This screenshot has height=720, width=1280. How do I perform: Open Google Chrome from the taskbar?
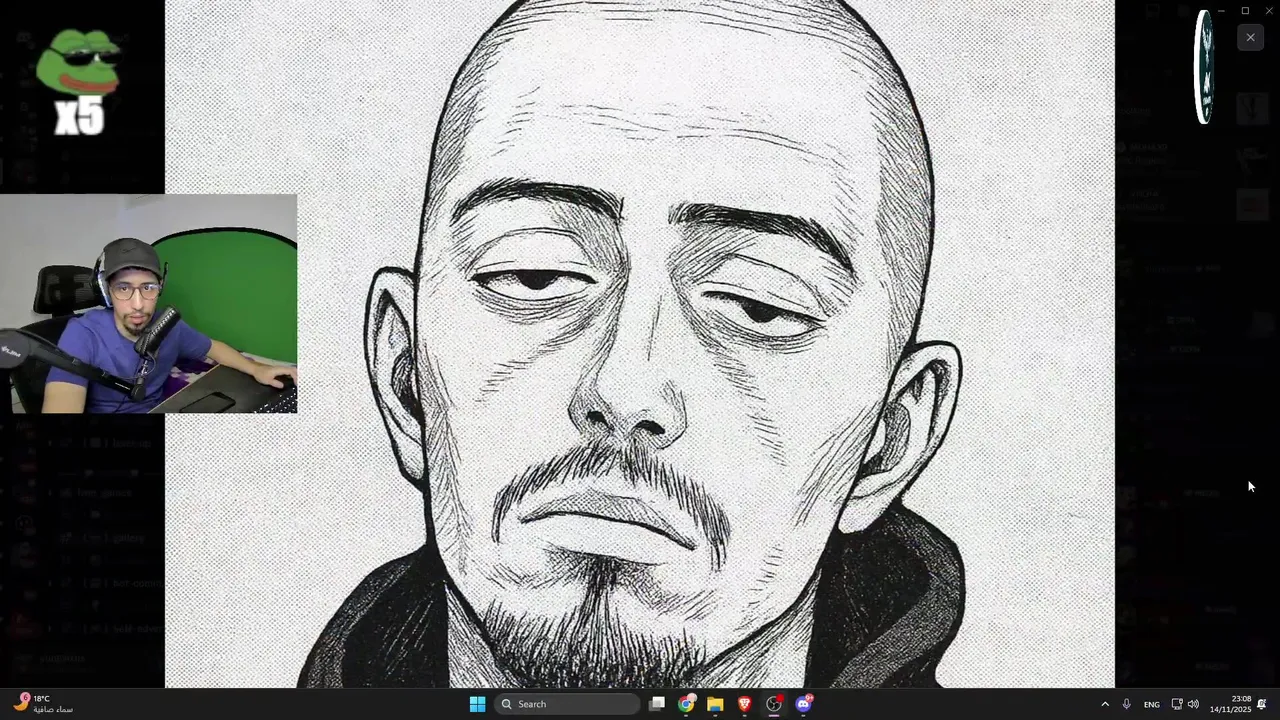[x=686, y=704]
